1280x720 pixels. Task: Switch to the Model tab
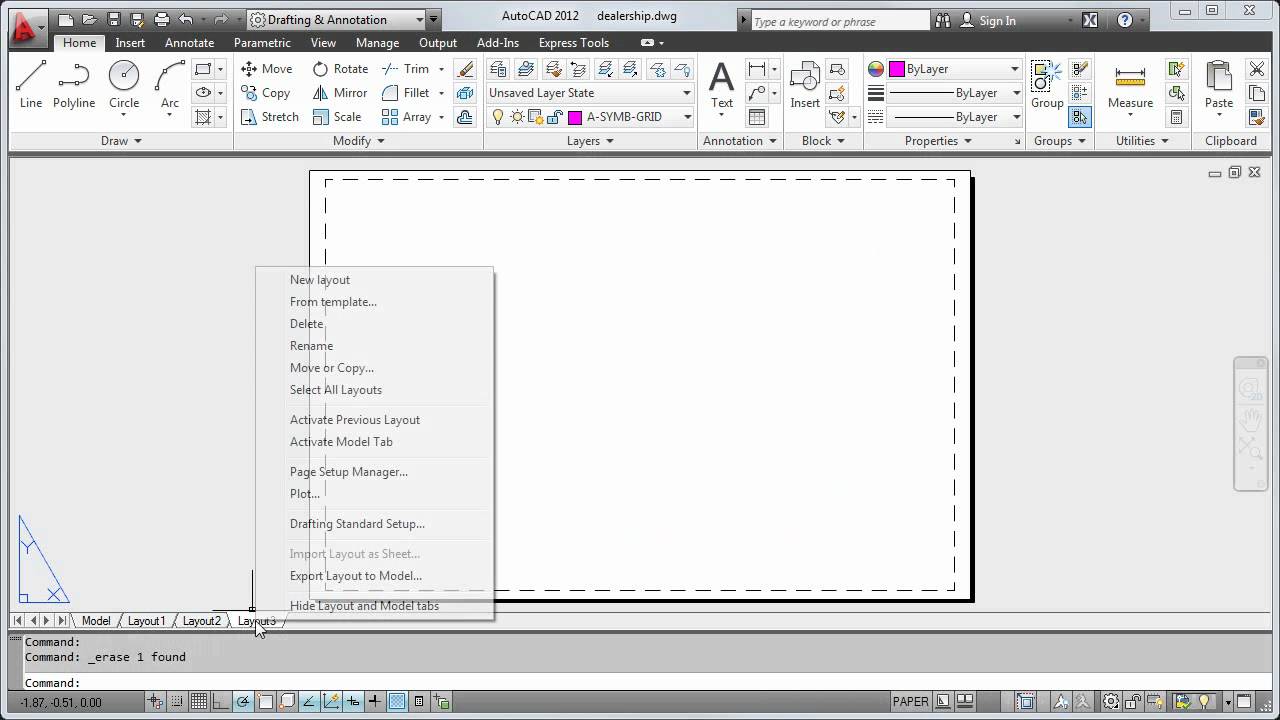coord(95,620)
